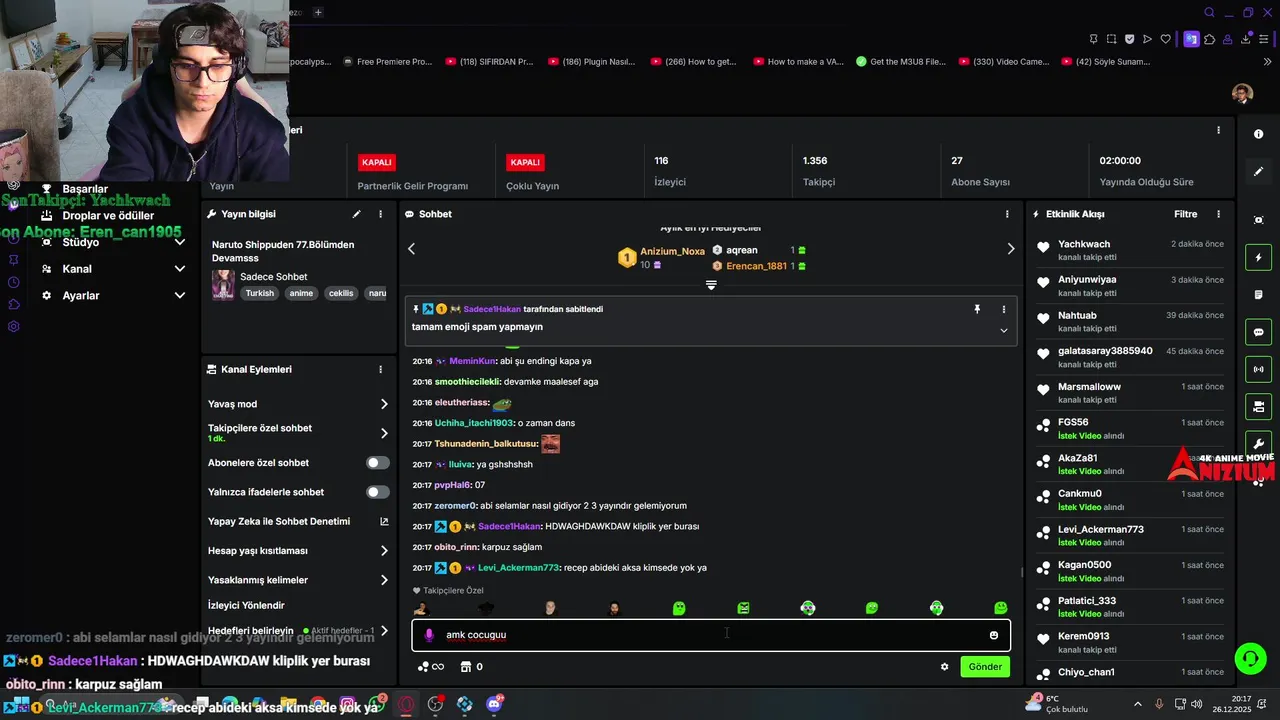Click the browser extensions puzzle icon
Screen dimensions: 1280x720
(1210, 39)
